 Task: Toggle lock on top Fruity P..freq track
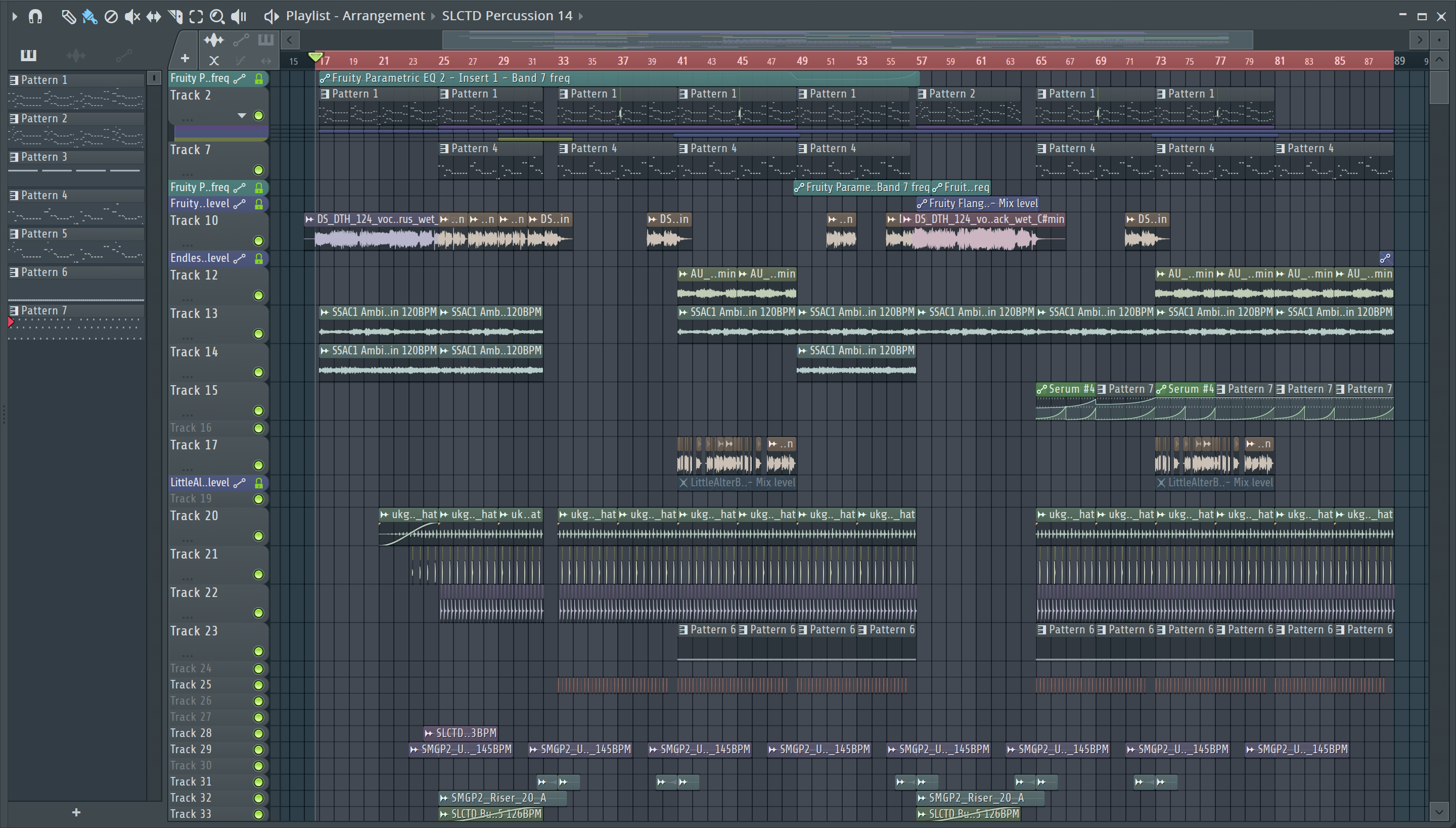[259, 78]
